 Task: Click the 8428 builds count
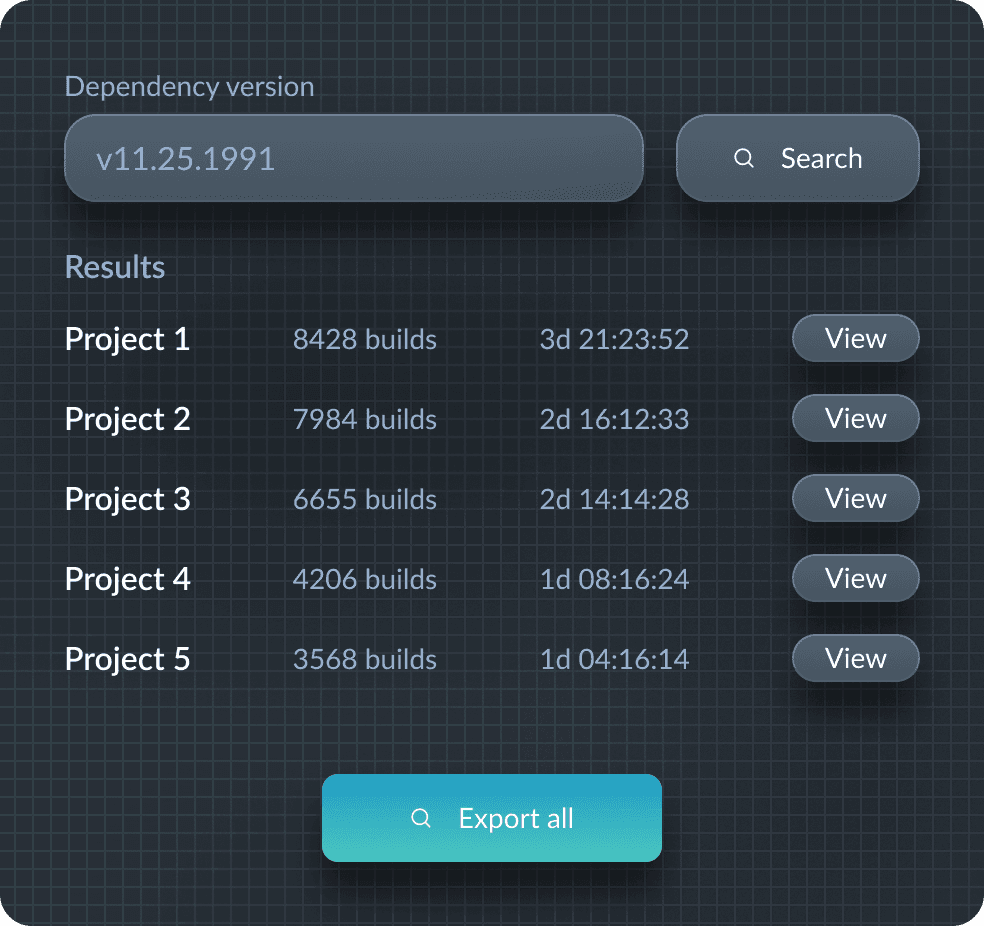[x=364, y=340]
